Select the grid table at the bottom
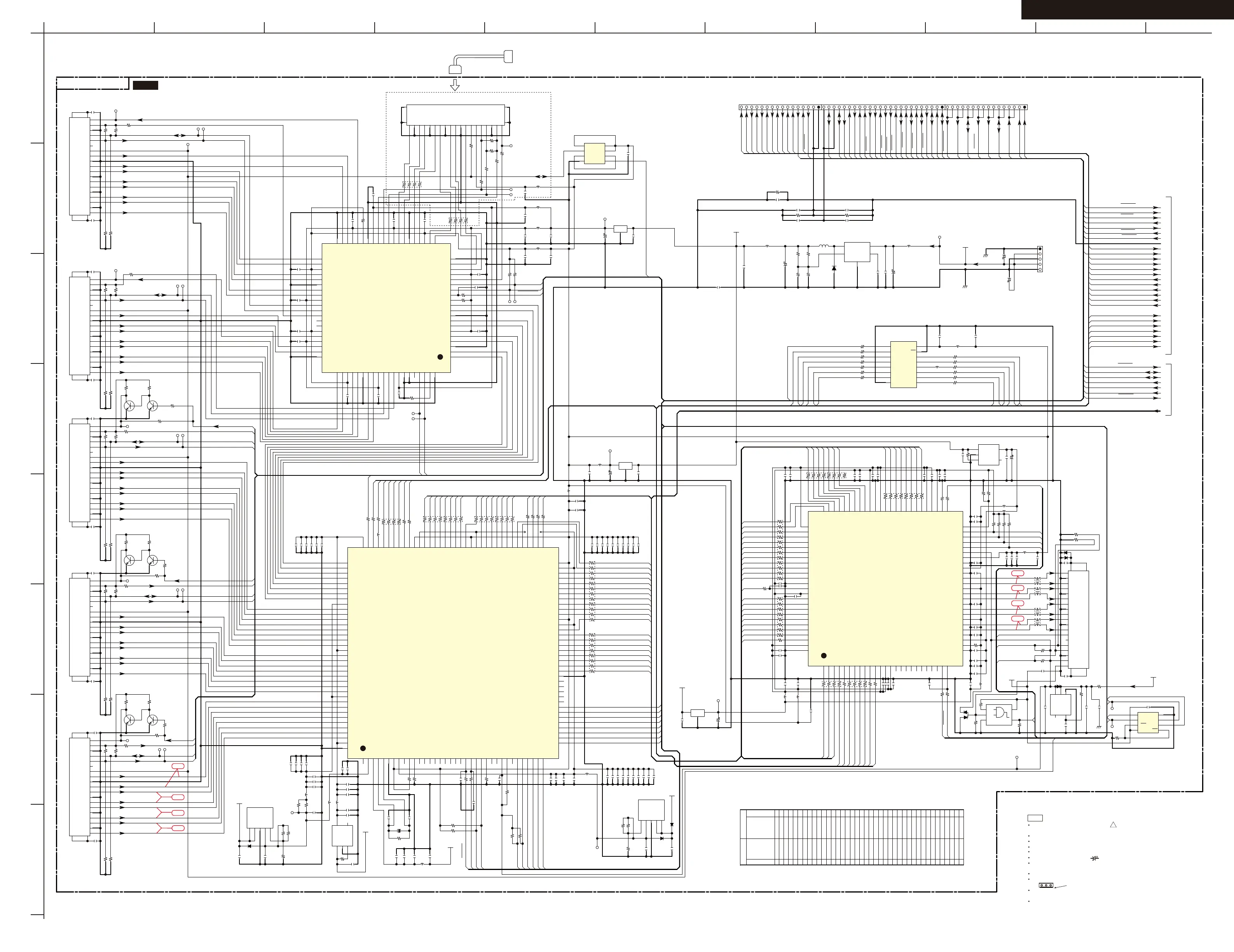 tap(852, 837)
